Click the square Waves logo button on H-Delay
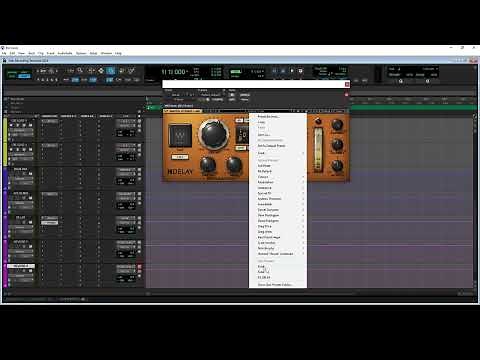480x360 pixels. tap(180, 135)
